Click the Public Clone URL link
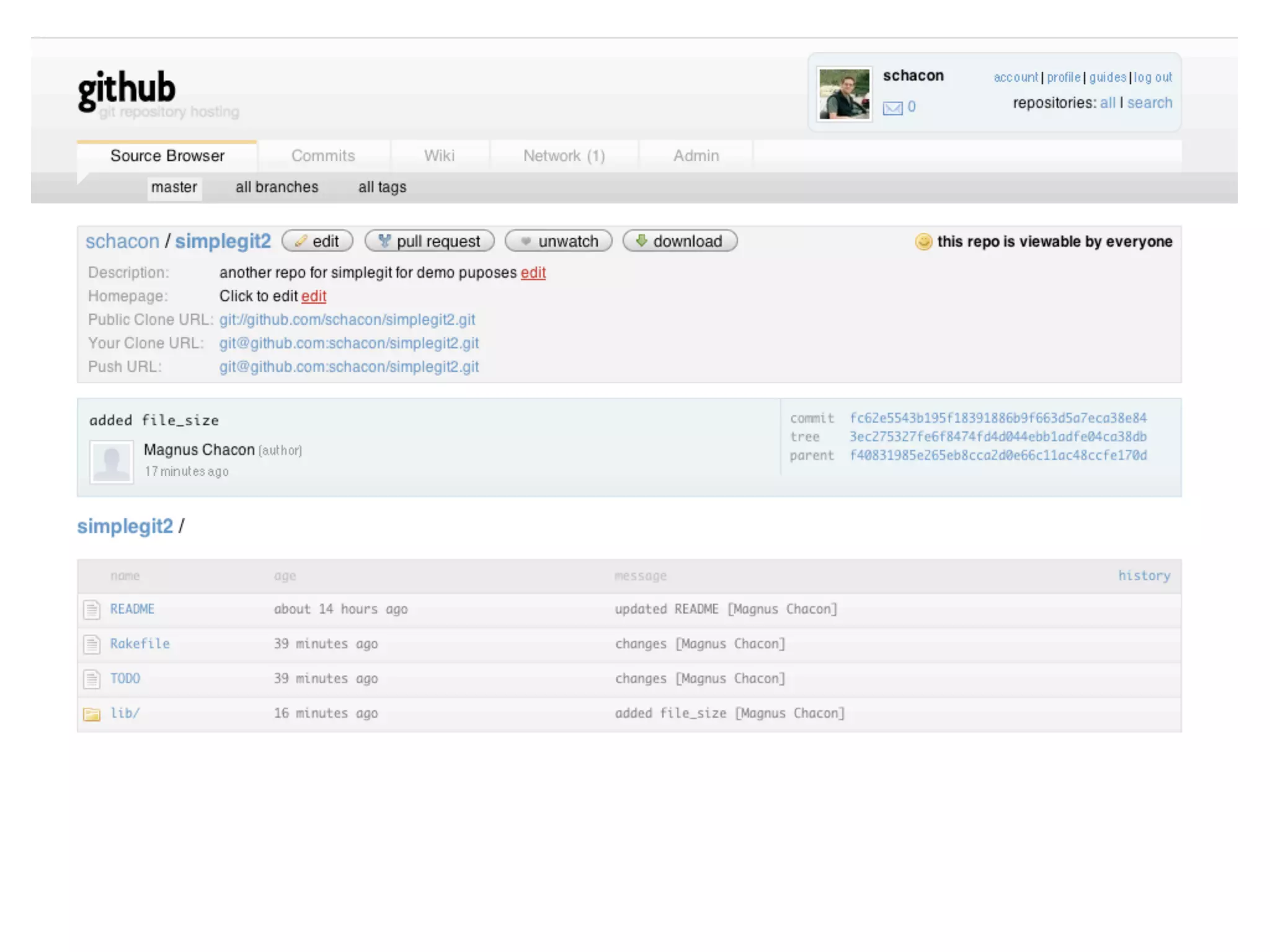The height and width of the screenshot is (952, 1270). click(x=347, y=320)
